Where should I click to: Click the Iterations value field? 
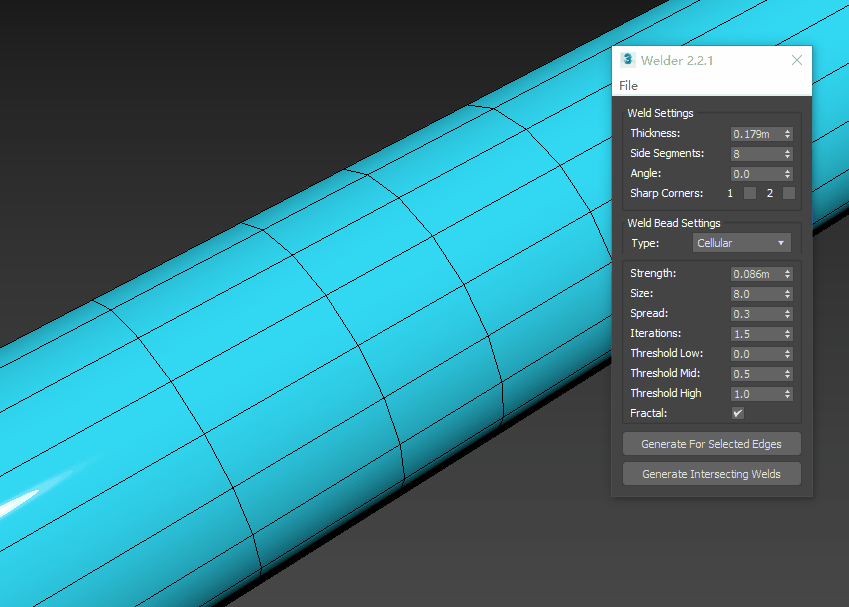pyautogui.click(x=756, y=334)
